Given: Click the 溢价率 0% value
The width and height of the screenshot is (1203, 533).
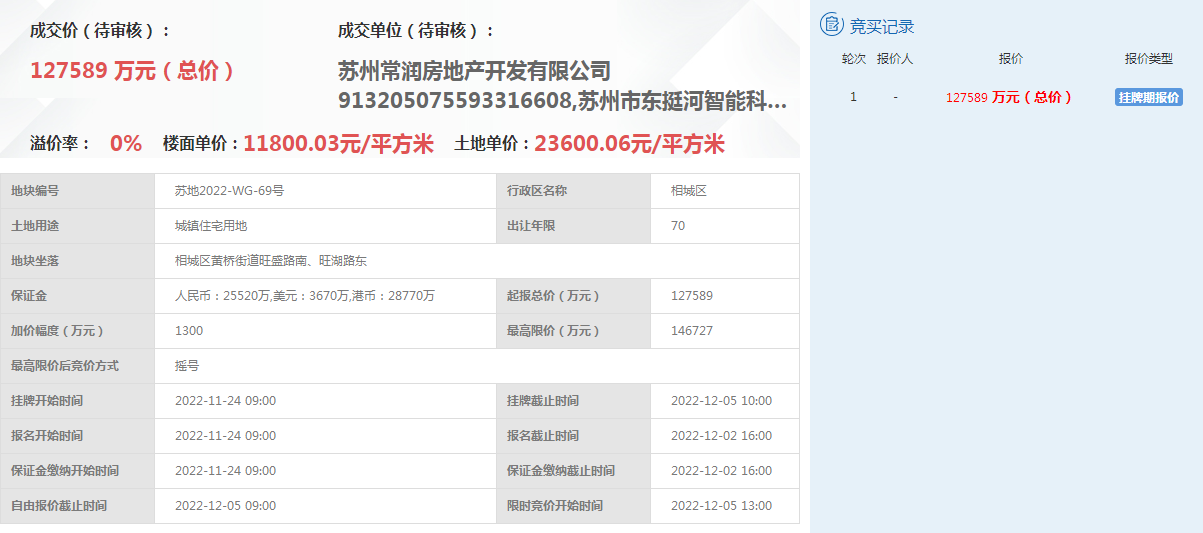Looking at the screenshot, I should click(126, 143).
